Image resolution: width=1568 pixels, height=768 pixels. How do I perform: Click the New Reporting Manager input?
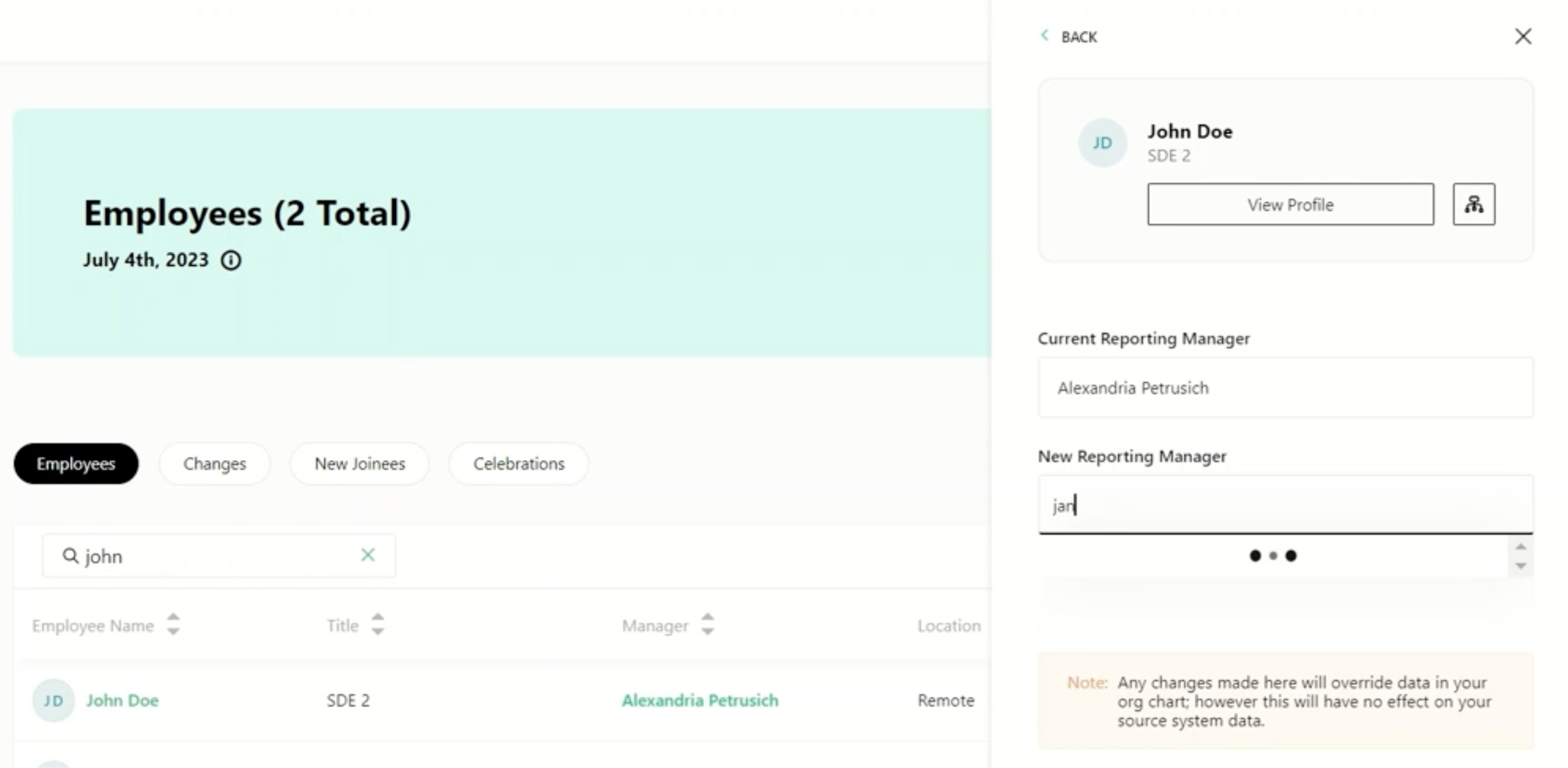point(1286,505)
